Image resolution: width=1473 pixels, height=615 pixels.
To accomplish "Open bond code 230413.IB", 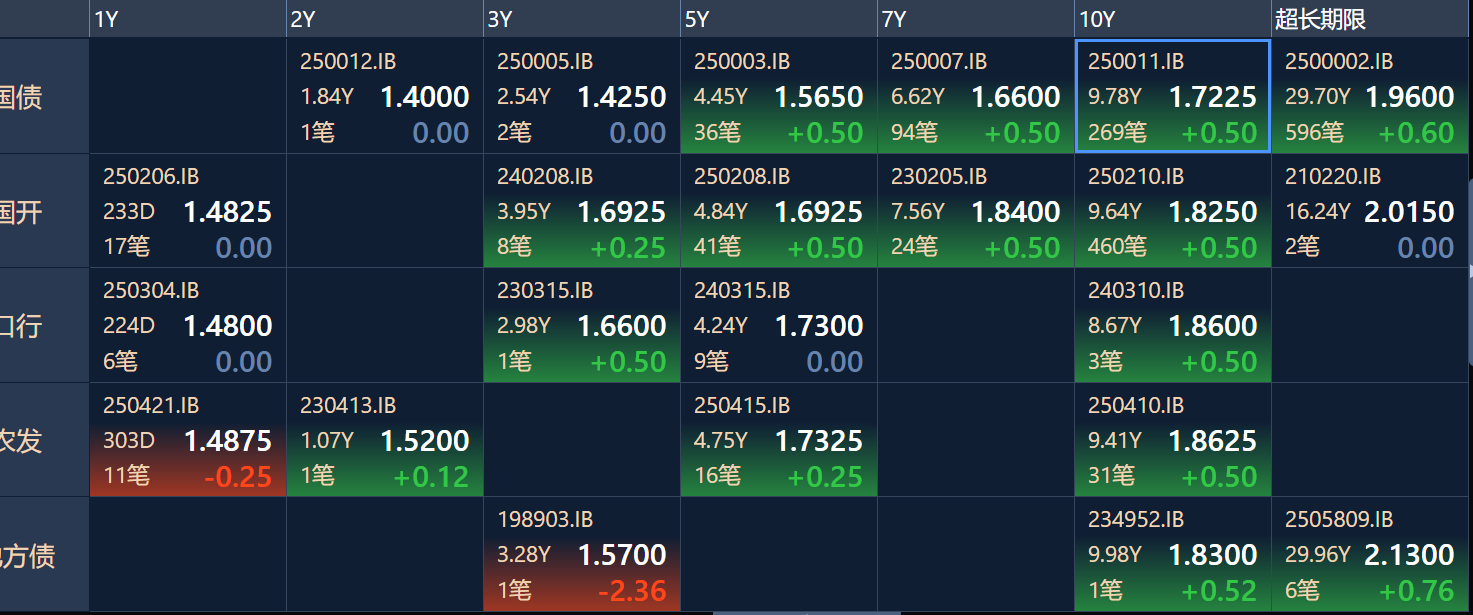I will pos(348,406).
